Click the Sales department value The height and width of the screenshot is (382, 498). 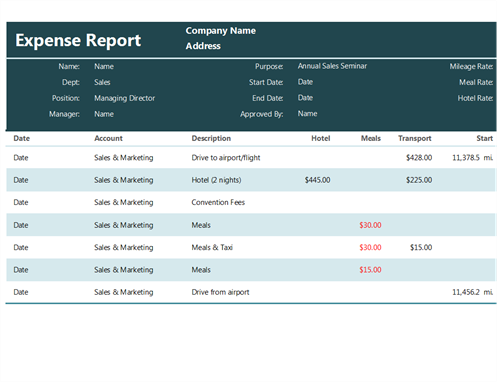(102, 82)
